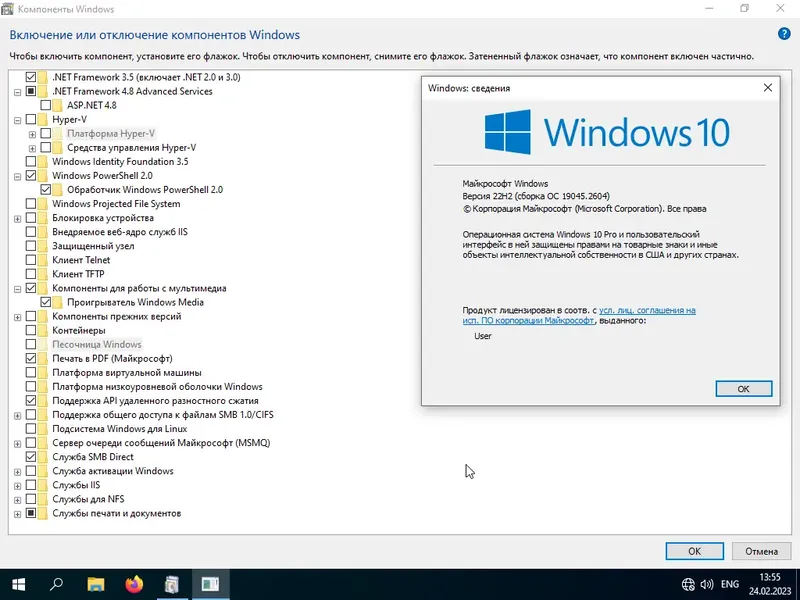The image size is (800, 600).
Task: Select Обработчик Windows PowerShell 2.0 text
Action: point(145,190)
